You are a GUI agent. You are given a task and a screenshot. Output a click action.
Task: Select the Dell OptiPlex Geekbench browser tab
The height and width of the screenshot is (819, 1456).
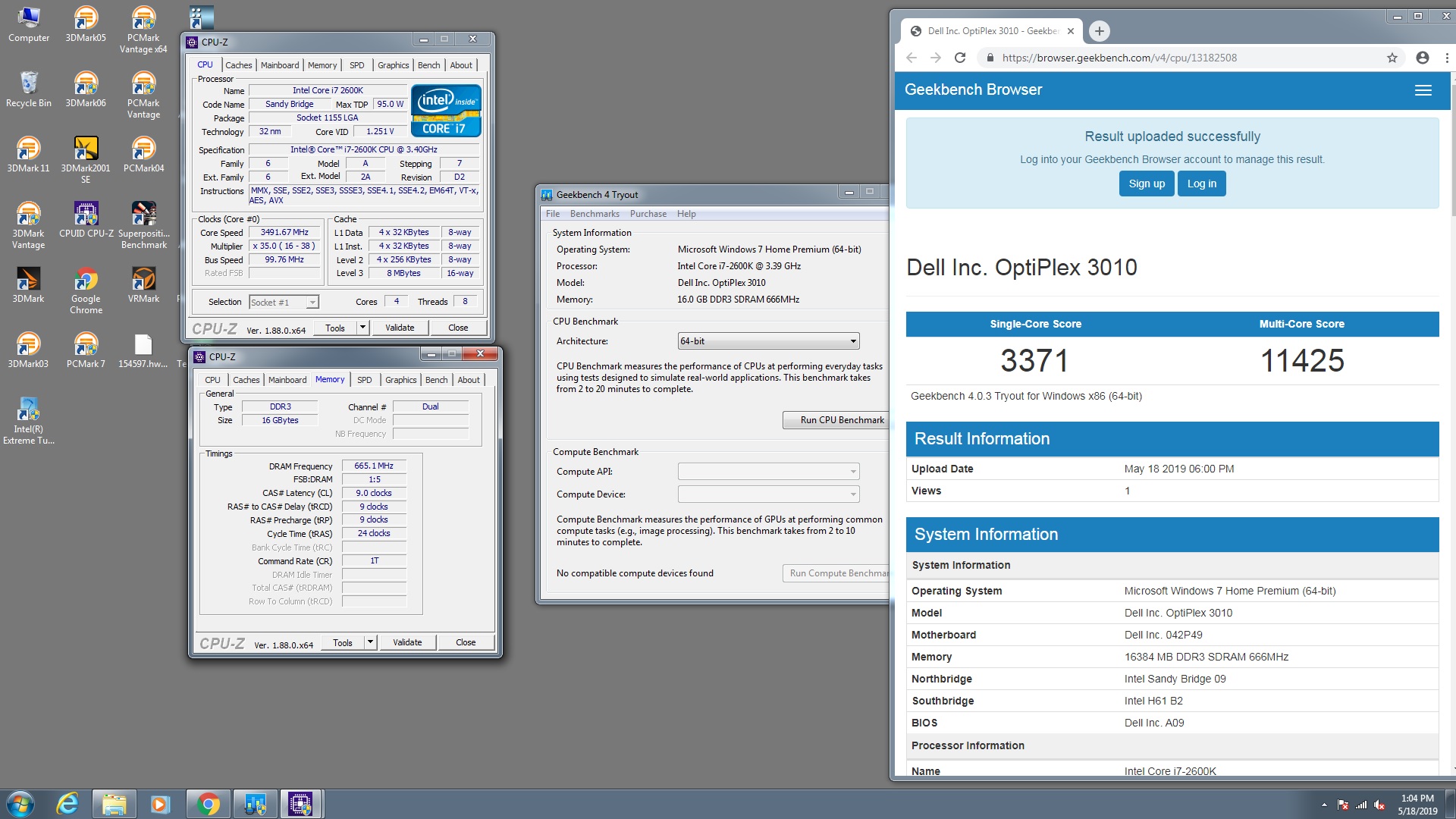pos(992,31)
